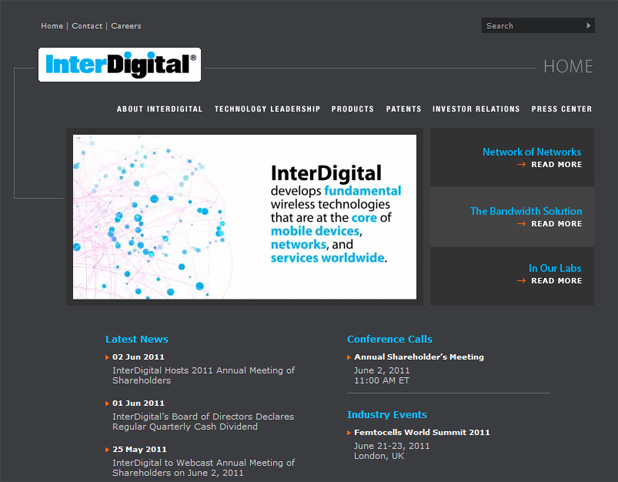Click the orange arrow under In Our Labs
Image resolution: width=618 pixels, height=482 pixels.
click(x=521, y=281)
